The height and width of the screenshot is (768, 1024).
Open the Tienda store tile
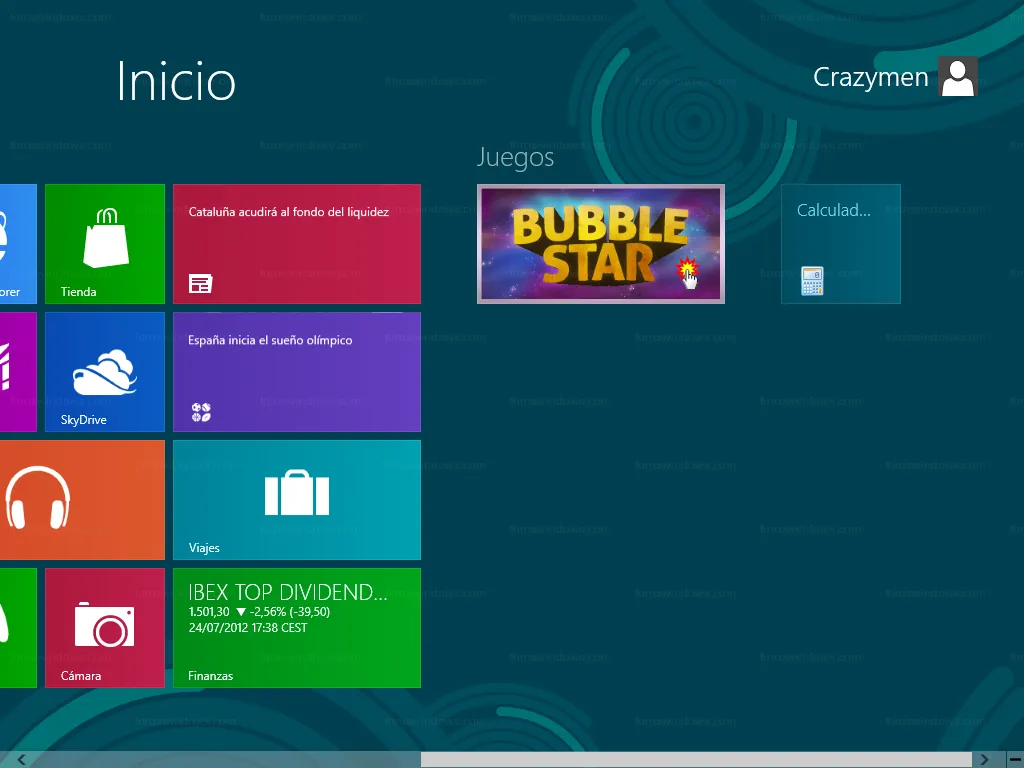coord(104,244)
